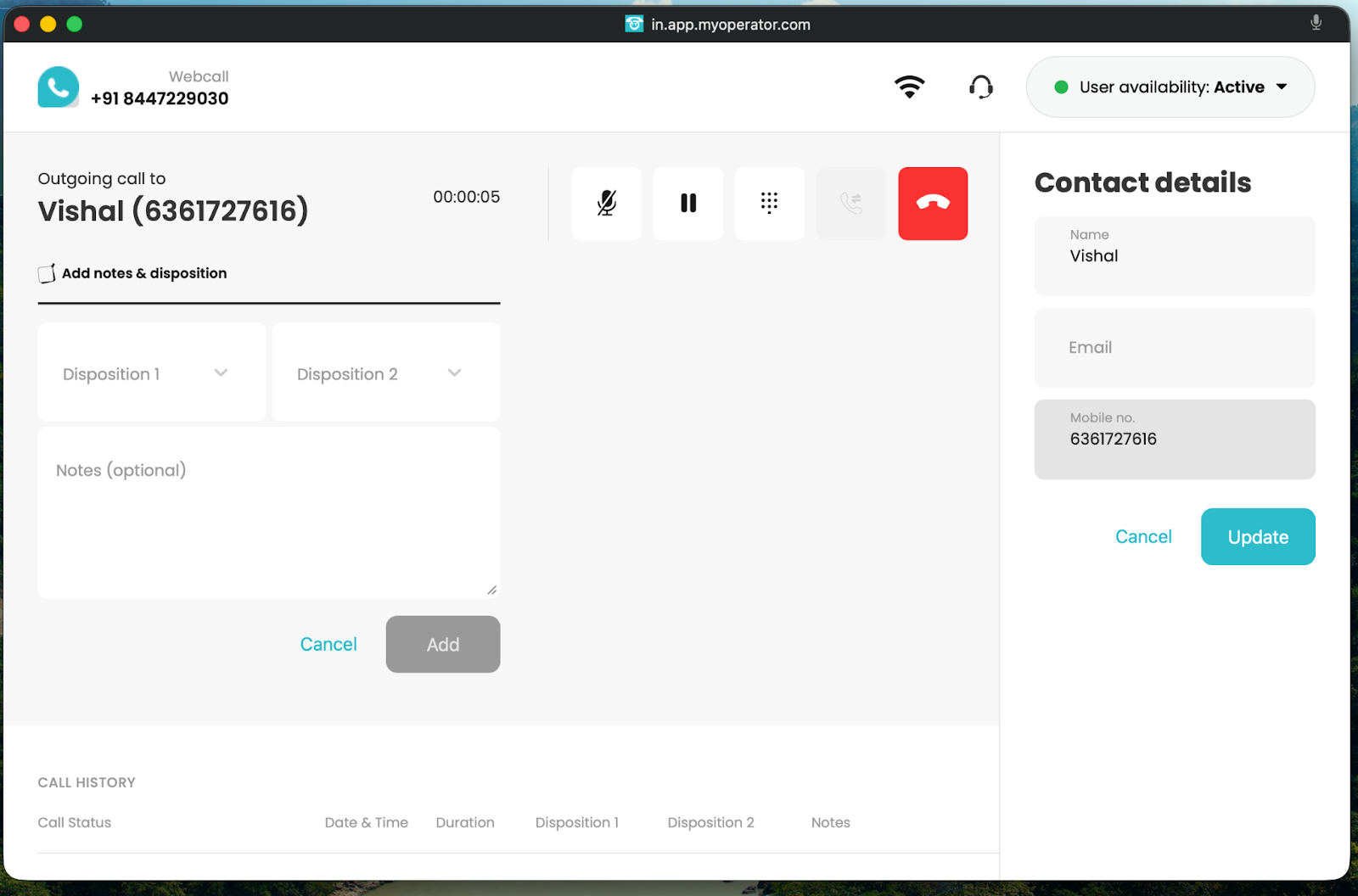The width and height of the screenshot is (1358, 896).
Task: Click the Email field in Contact details
Action: pos(1174,348)
